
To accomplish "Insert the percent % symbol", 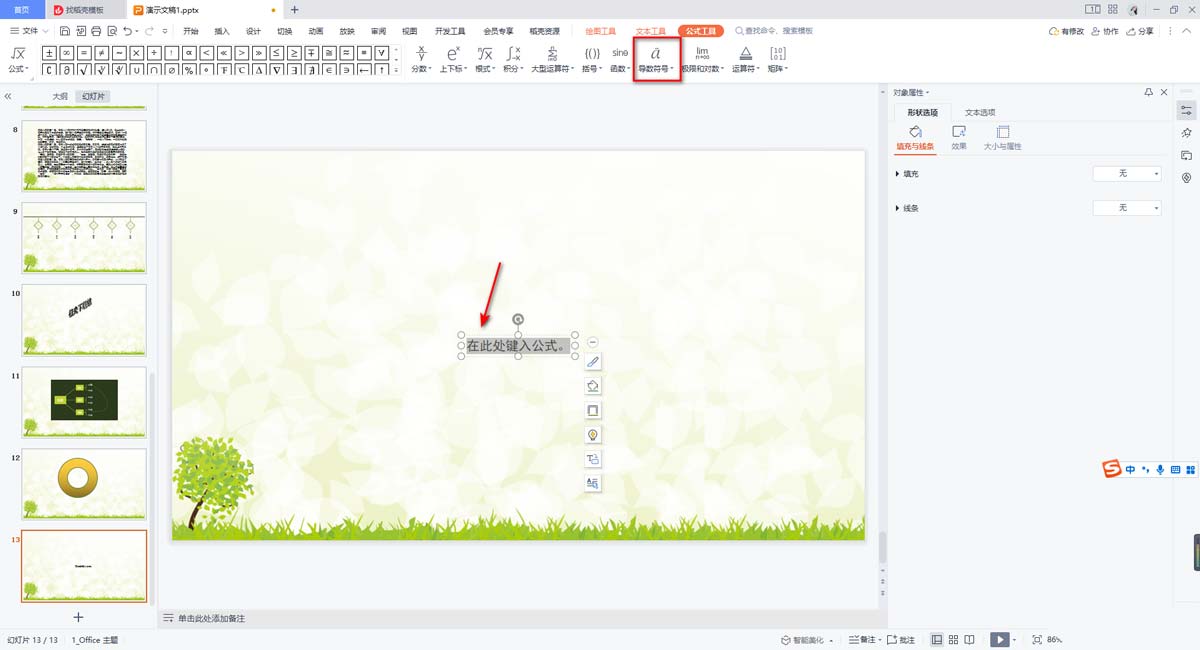I will tap(188, 70).
